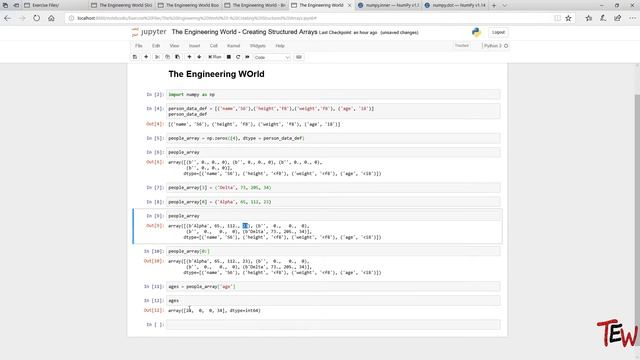Expand the tab previews chevron
Screen dimensions: 640x360
[504, 5]
